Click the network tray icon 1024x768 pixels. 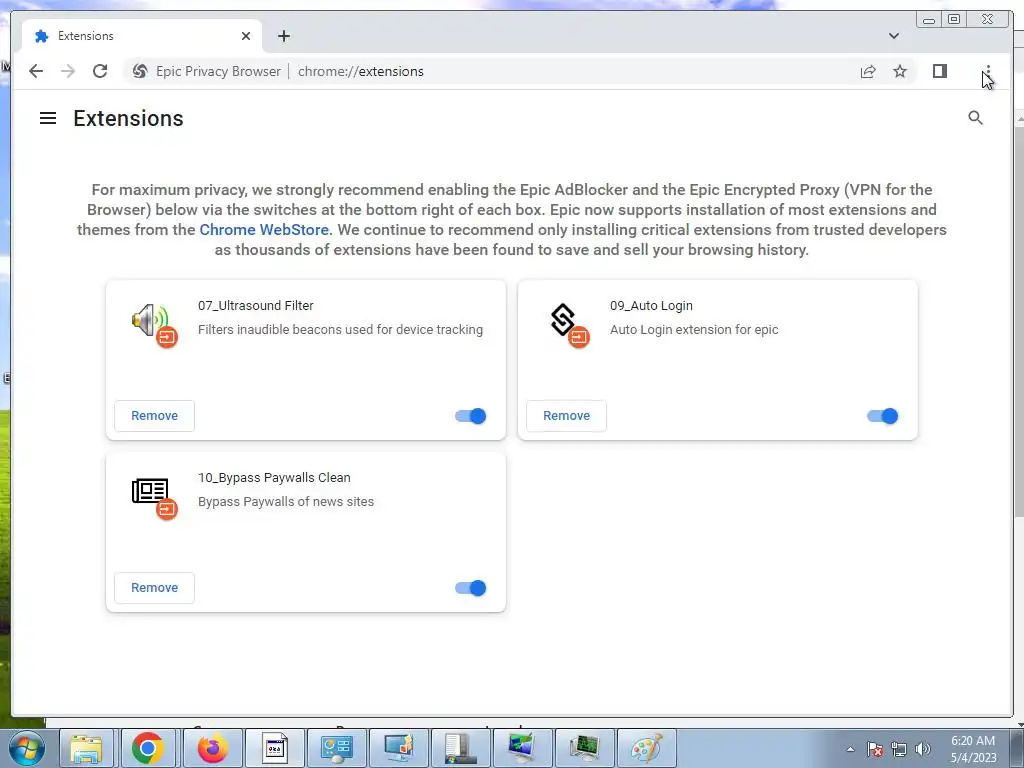coord(899,749)
